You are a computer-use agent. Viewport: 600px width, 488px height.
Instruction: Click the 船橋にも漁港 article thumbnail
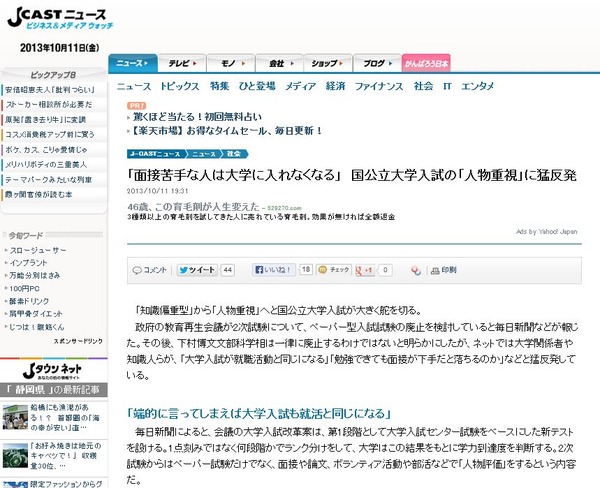[15, 417]
